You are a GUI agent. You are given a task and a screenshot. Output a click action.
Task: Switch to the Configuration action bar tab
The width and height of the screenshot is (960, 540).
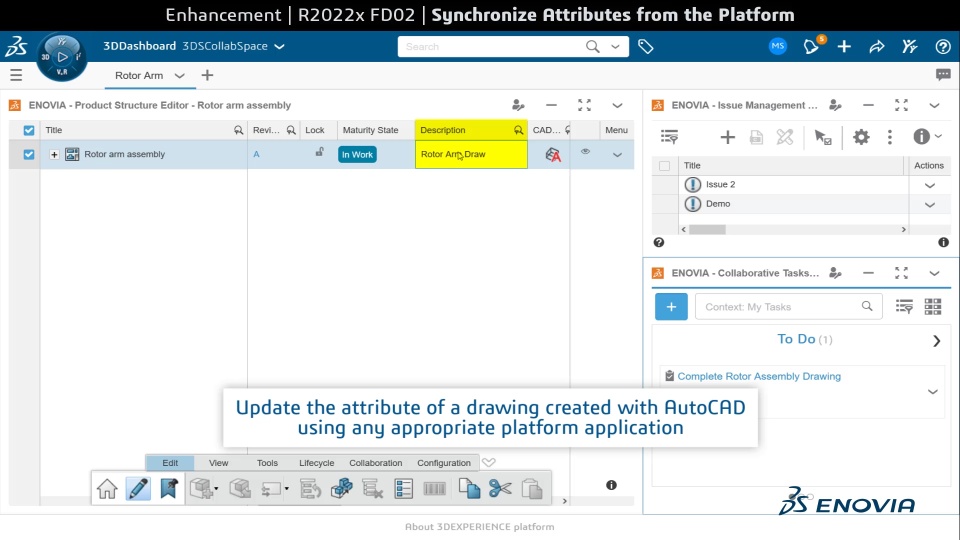point(444,463)
